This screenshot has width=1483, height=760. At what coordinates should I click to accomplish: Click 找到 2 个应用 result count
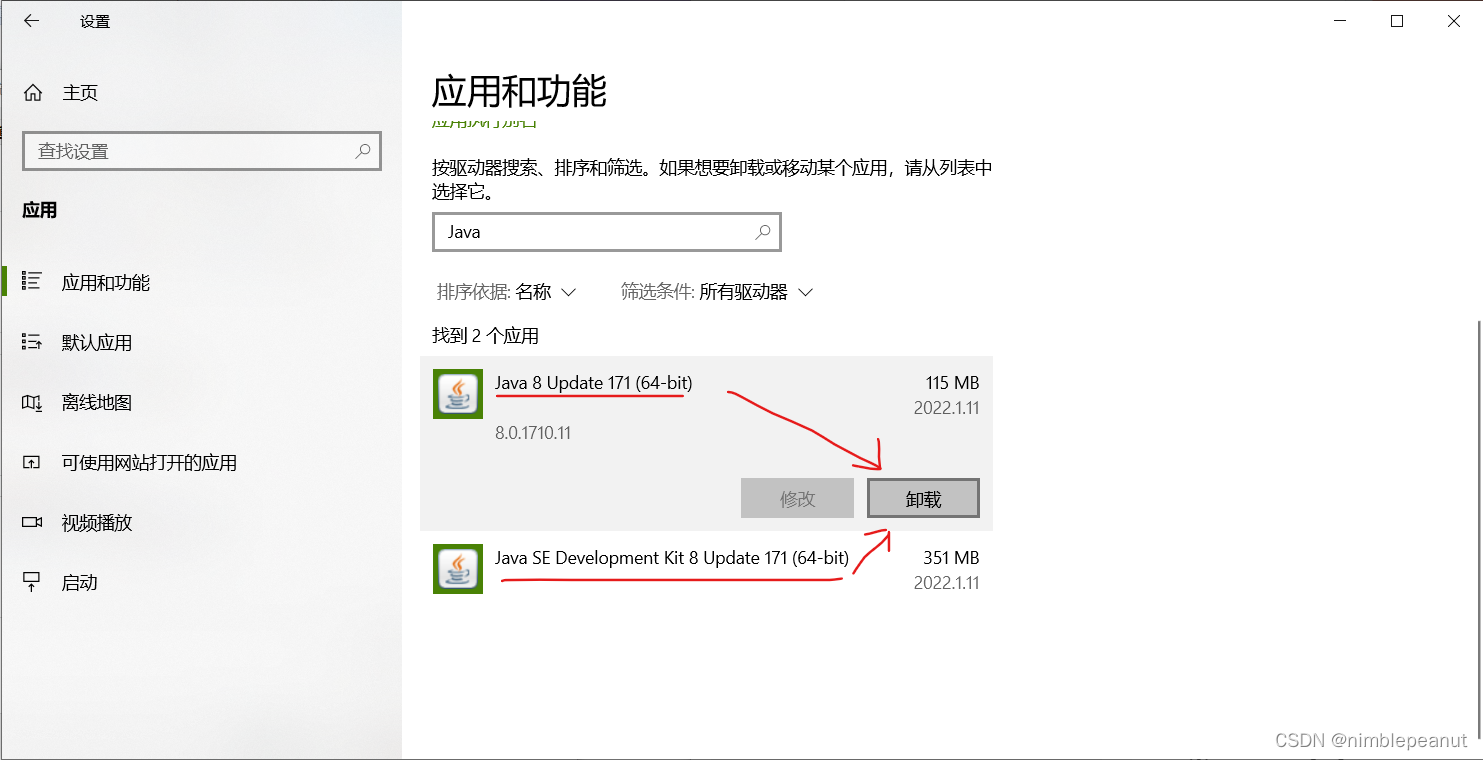click(485, 336)
